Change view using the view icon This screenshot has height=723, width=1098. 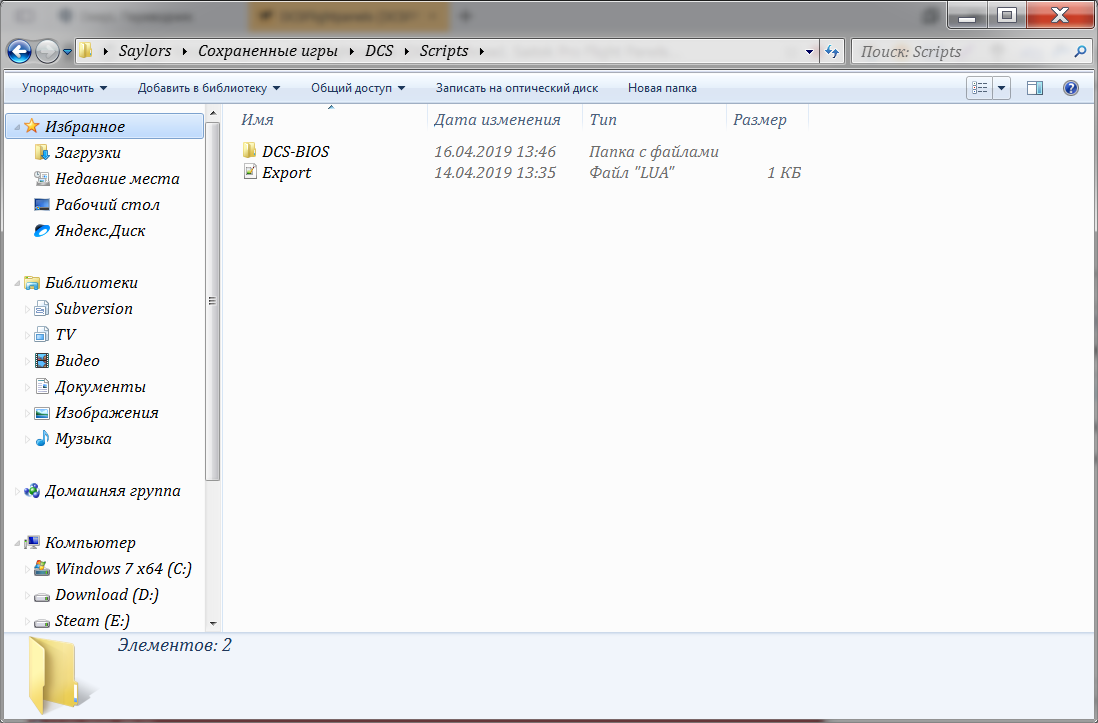click(980, 88)
